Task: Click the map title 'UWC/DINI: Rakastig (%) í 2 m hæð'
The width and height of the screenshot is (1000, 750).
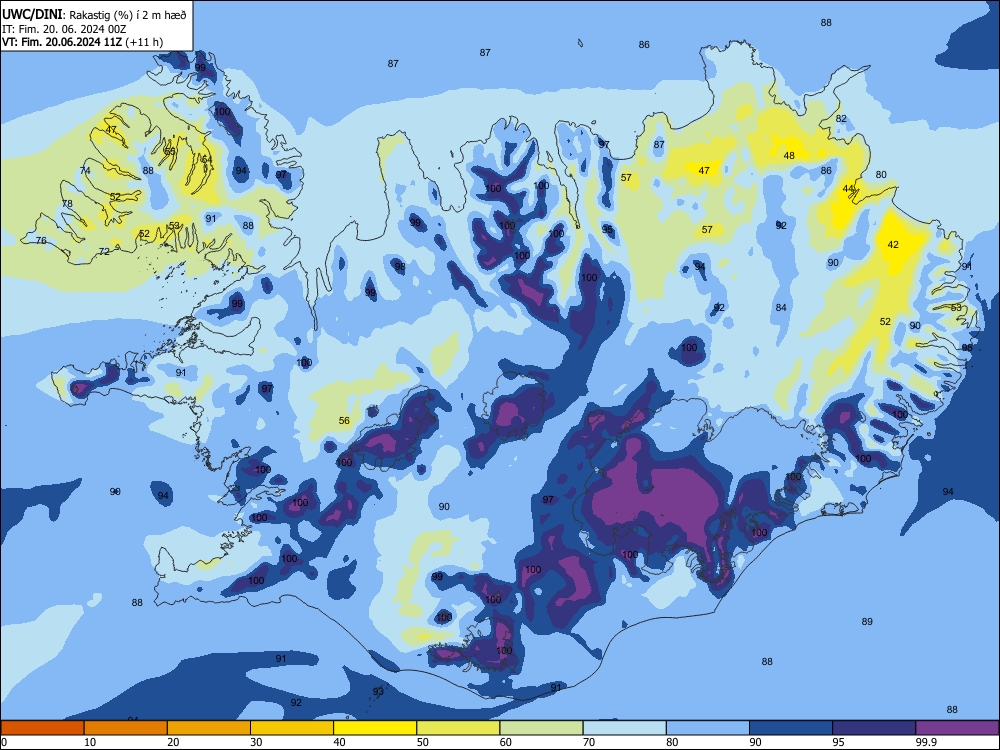Action: [94, 15]
